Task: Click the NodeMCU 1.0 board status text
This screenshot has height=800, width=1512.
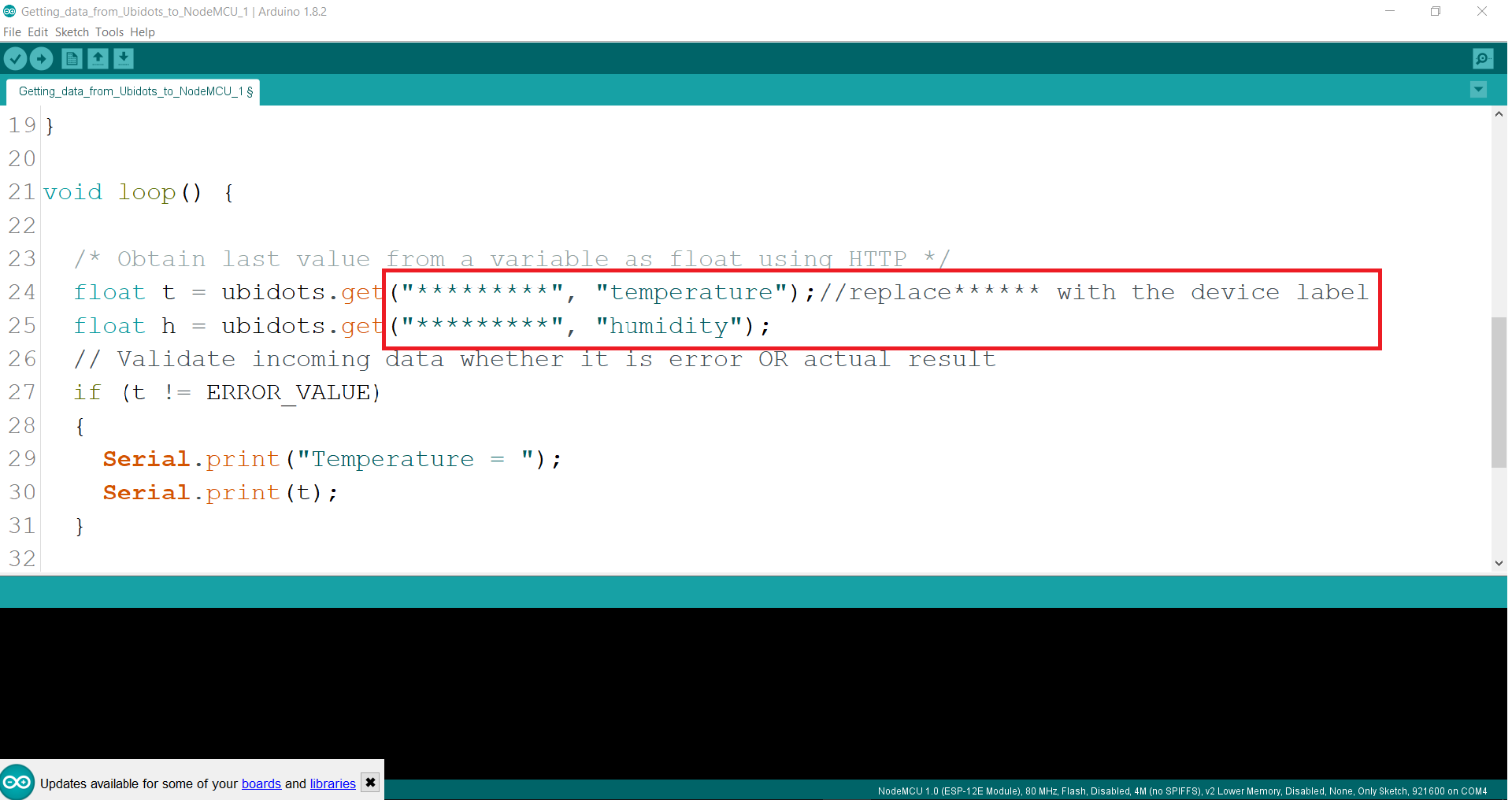Action: [1182, 791]
